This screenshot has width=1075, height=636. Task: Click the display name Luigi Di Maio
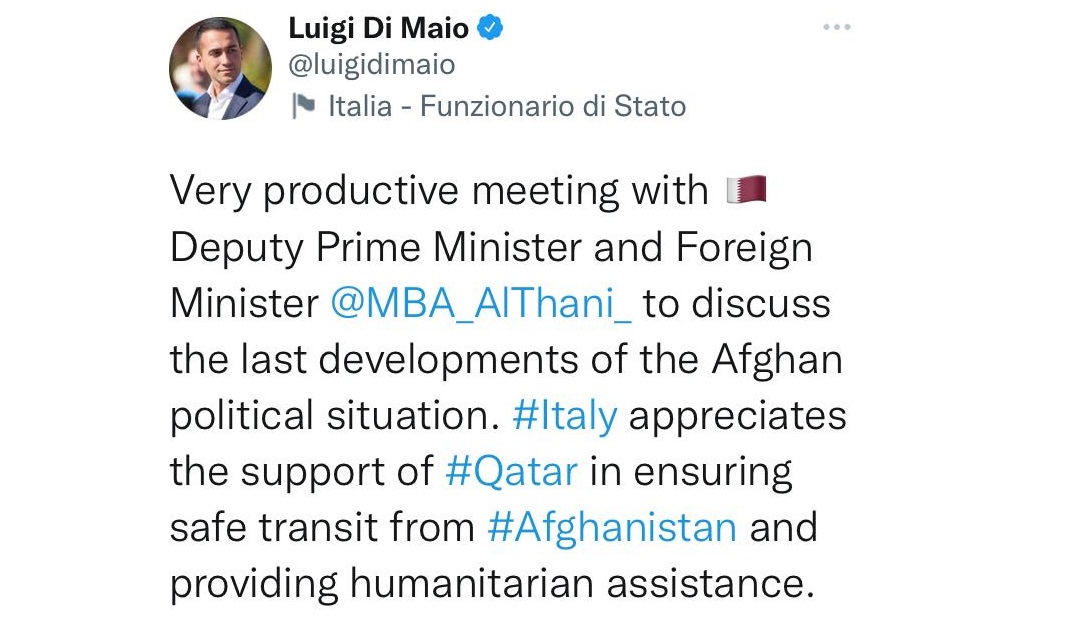coord(378,30)
